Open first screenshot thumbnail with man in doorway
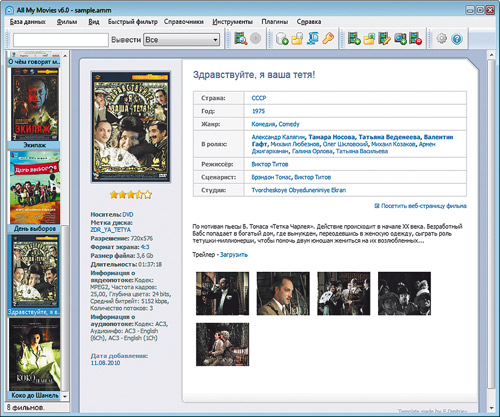The image size is (500, 417). point(222,293)
